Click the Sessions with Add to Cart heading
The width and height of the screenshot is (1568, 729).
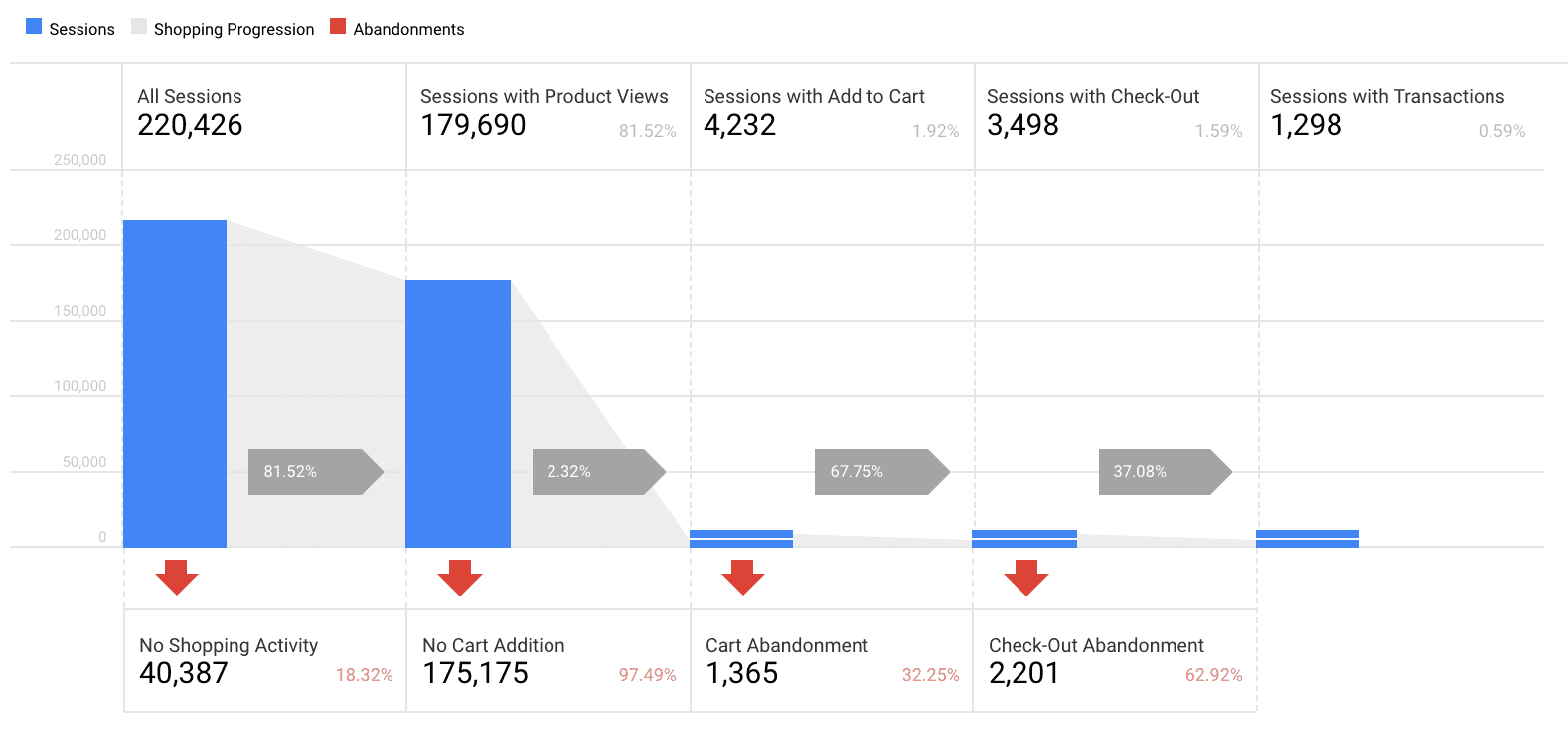click(x=814, y=96)
